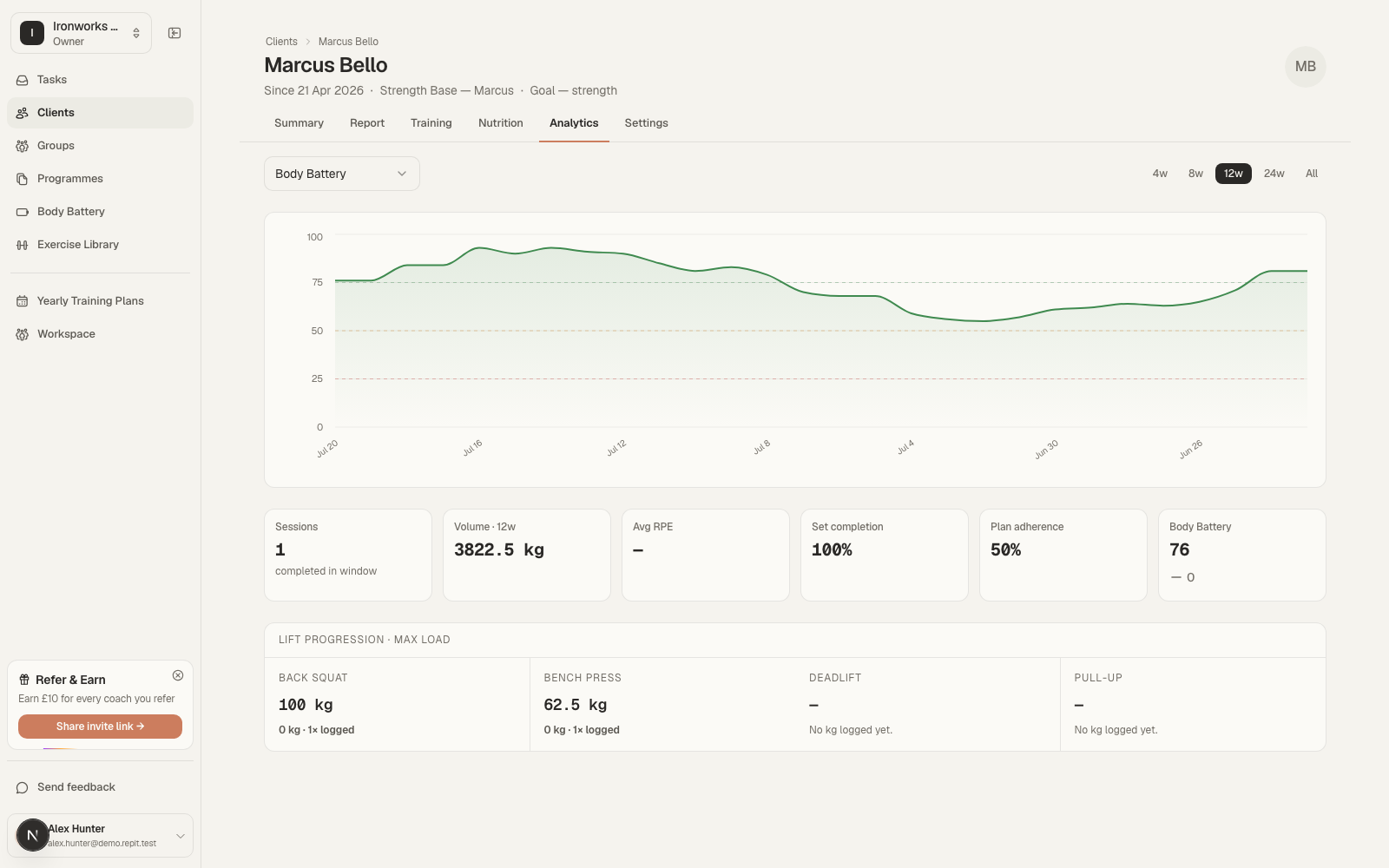The height and width of the screenshot is (868, 1389).
Task: Open Exercise Library in sidebar
Action: (x=101, y=245)
